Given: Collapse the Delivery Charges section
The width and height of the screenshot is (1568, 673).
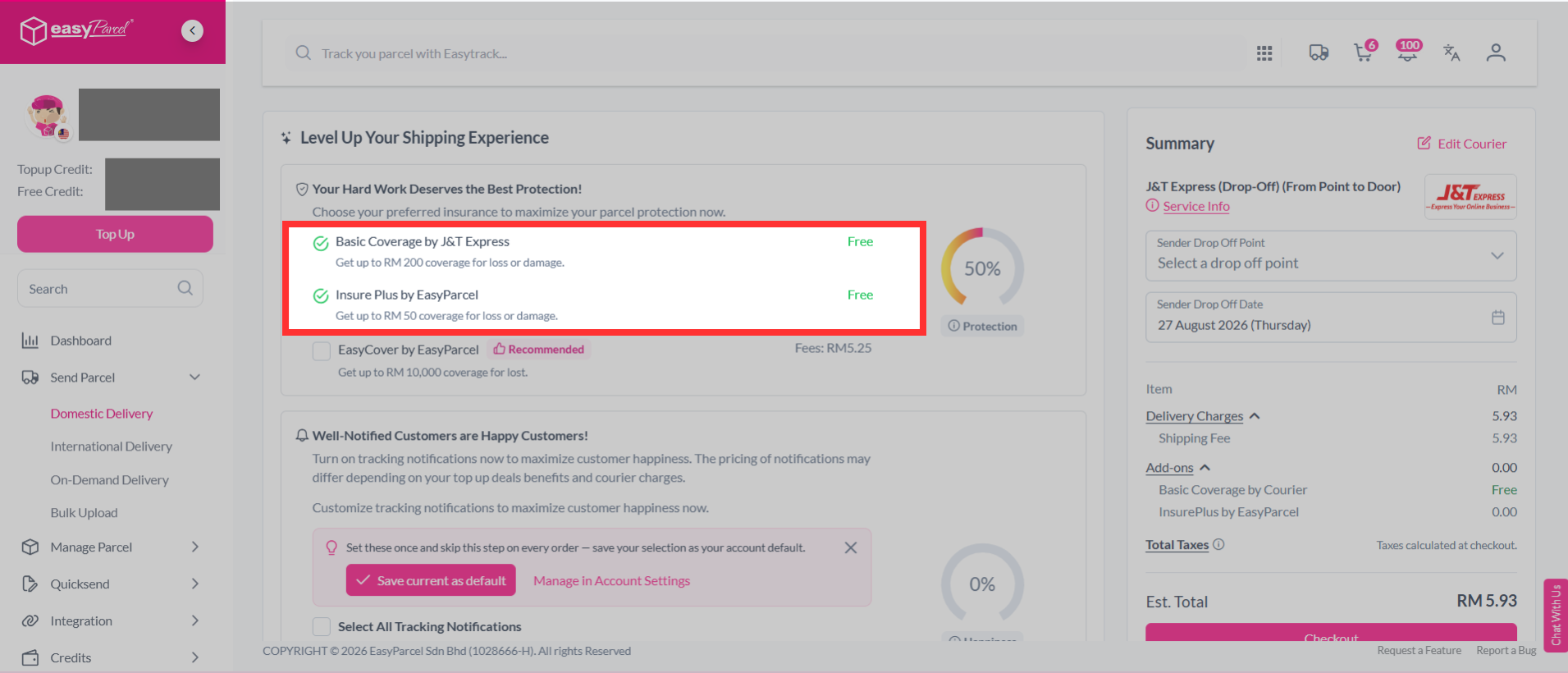Looking at the screenshot, I should point(1255,416).
